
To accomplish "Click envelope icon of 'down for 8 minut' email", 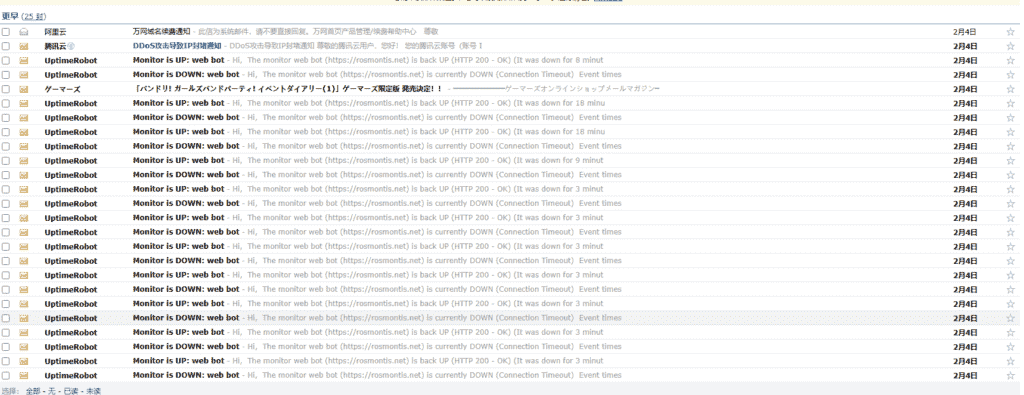I will tap(24, 60).
